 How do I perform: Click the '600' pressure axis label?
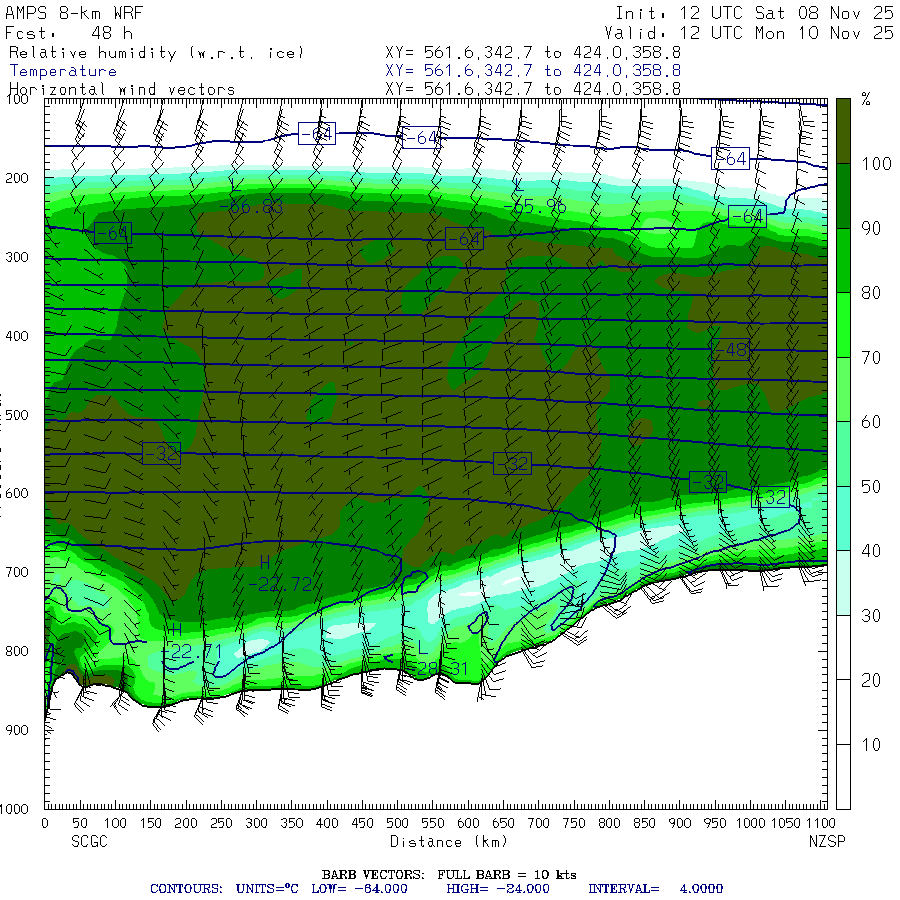(x=17, y=493)
